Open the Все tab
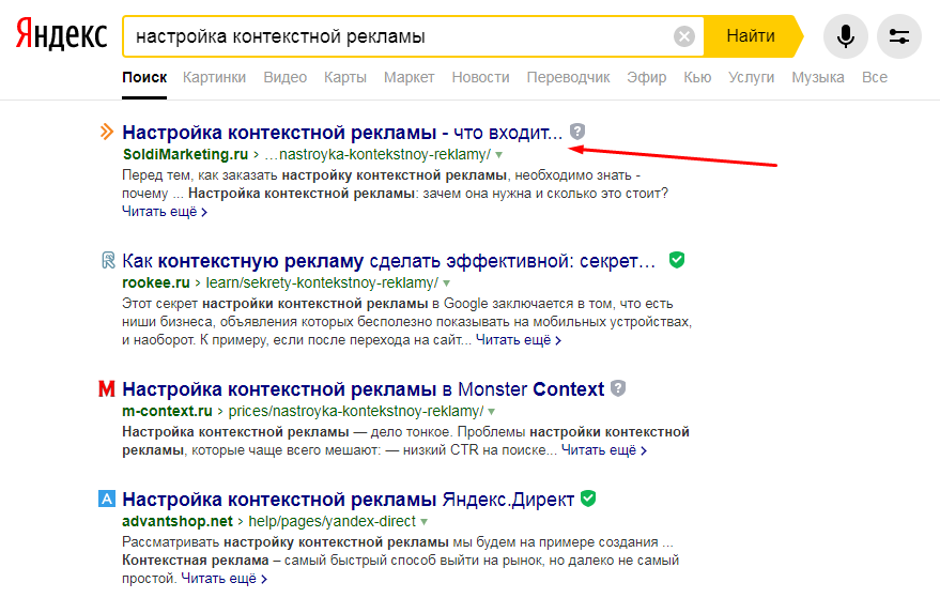The width and height of the screenshot is (941, 600). pyautogui.click(x=874, y=77)
